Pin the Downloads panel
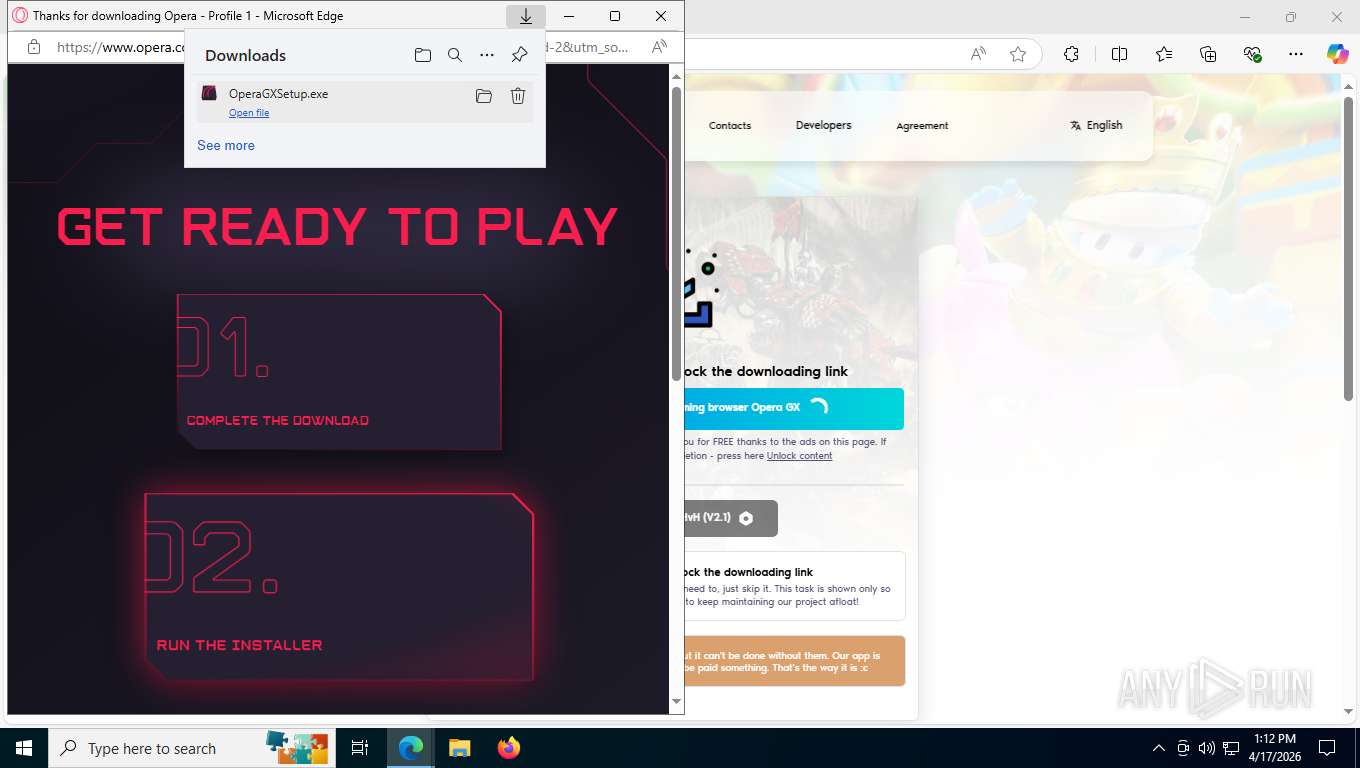Screen dimensions: 1360x768 pyautogui.click(x=519, y=55)
